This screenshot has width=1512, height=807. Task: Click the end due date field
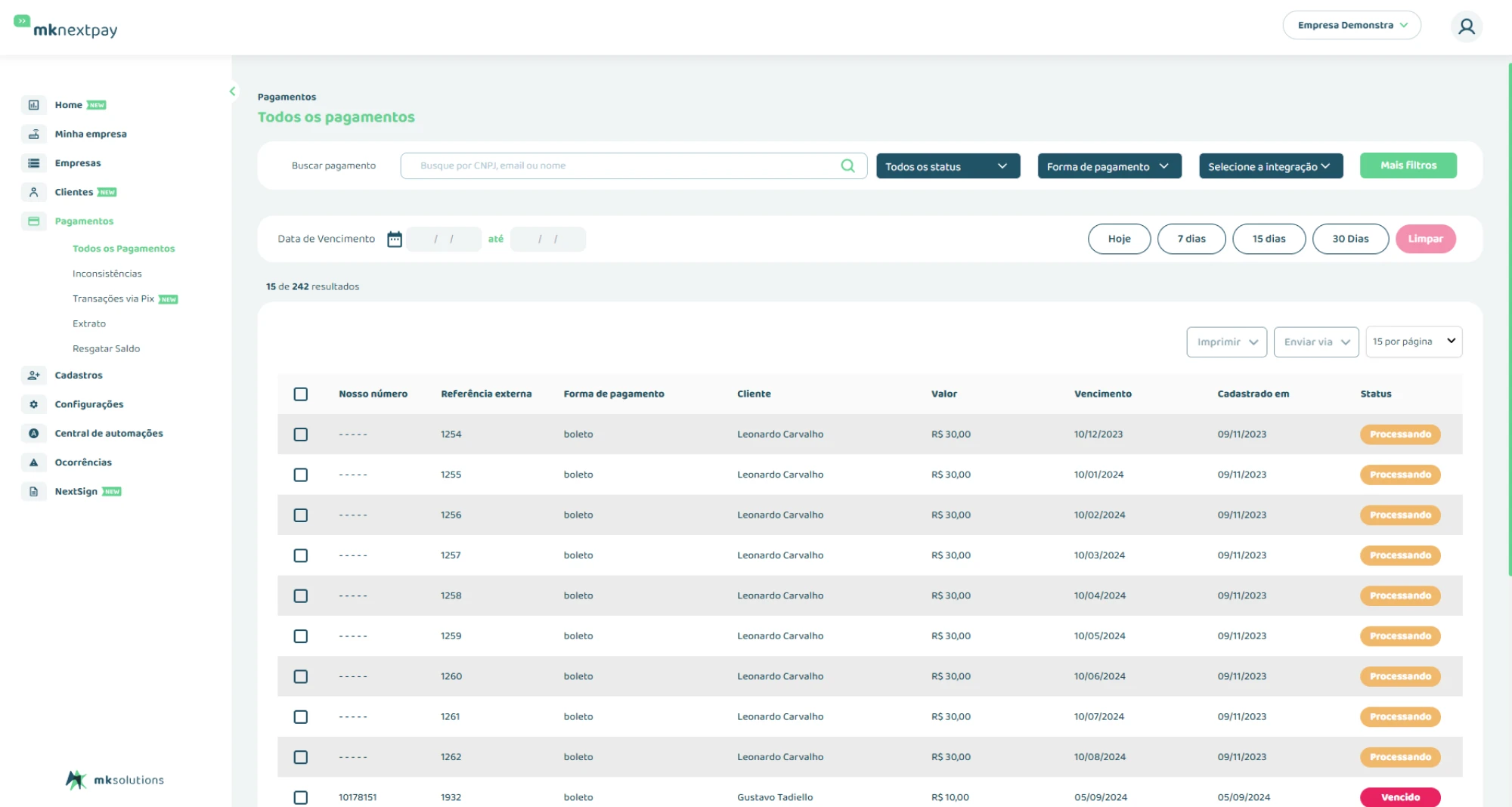548,239
